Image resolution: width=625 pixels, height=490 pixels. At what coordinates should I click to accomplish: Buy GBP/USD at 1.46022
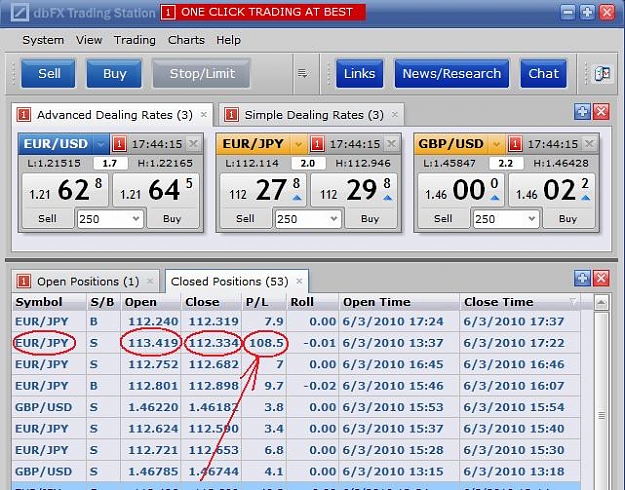pos(552,190)
